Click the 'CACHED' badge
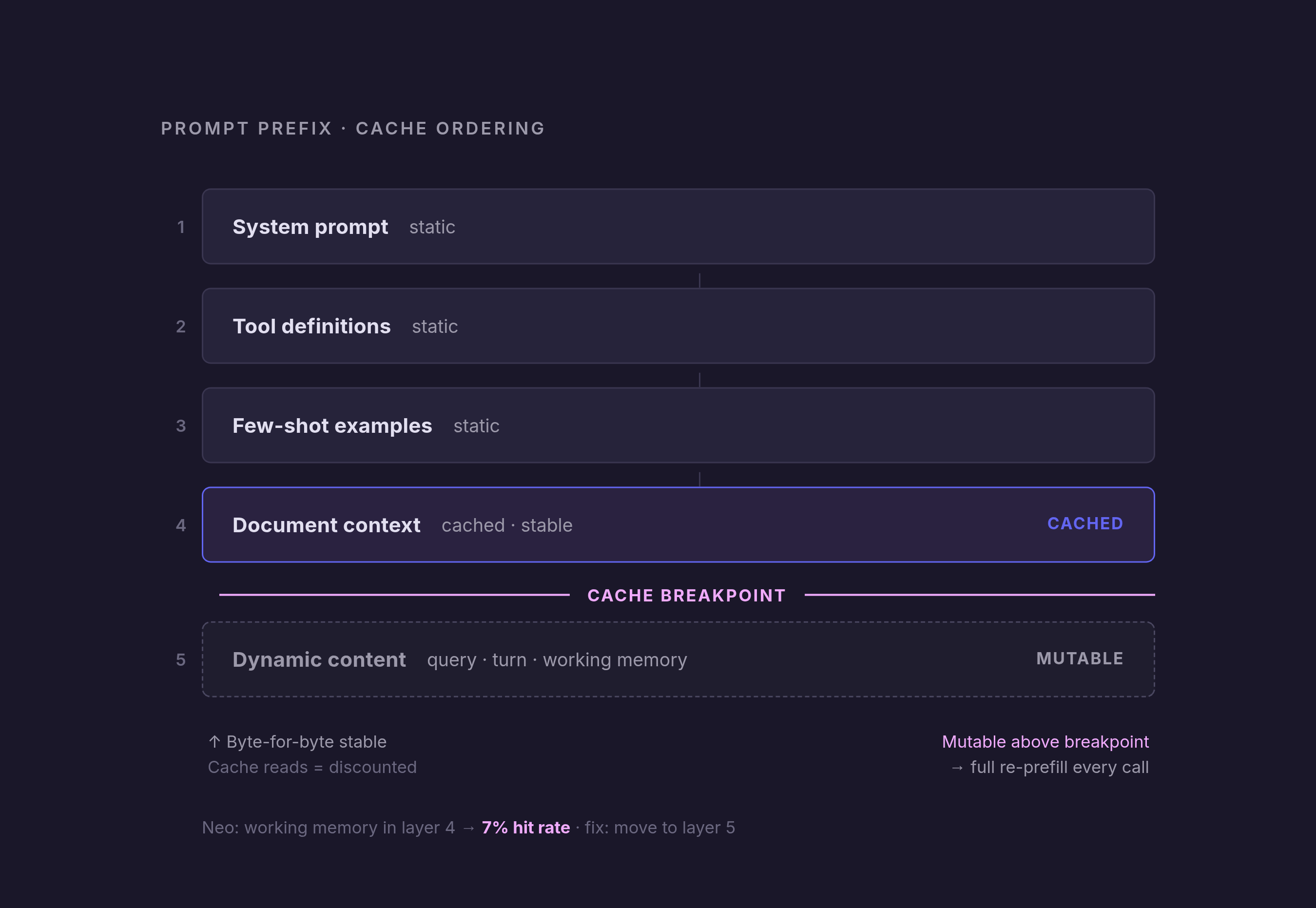1316x908 pixels. 1085,523
